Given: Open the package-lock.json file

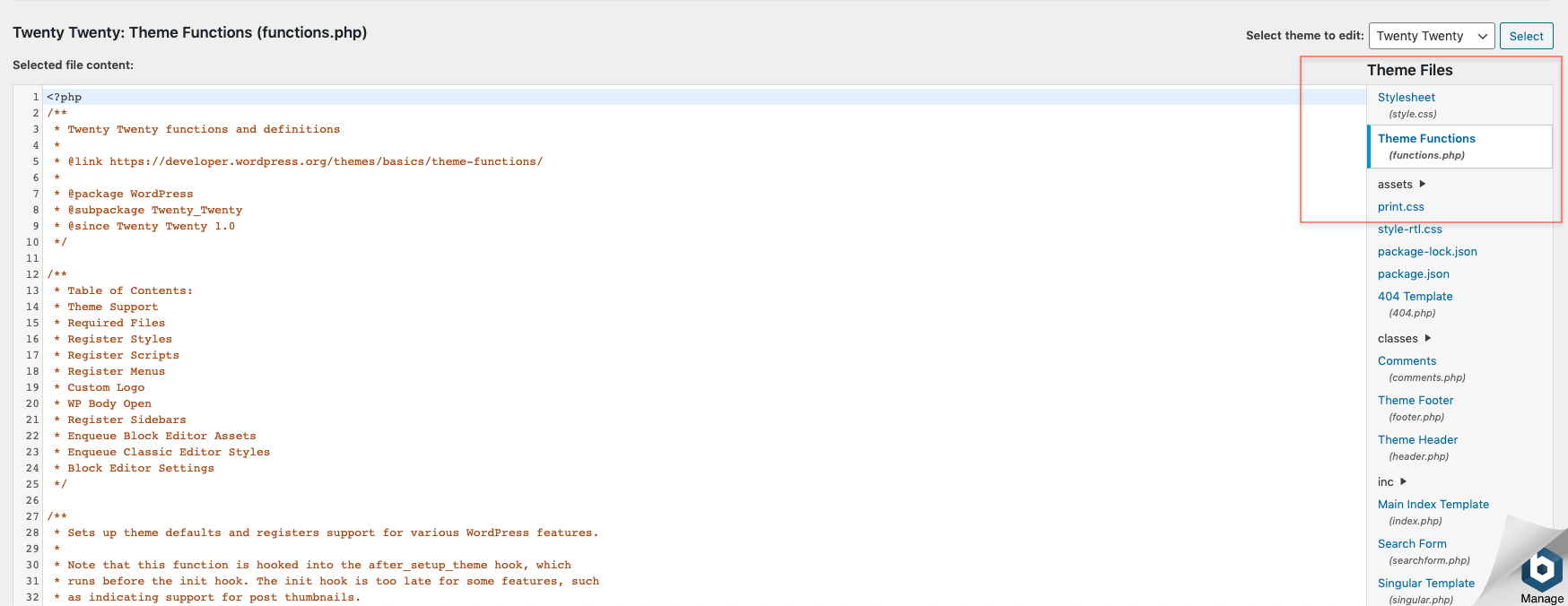Looking at the screenshot, I should 1426,252.
